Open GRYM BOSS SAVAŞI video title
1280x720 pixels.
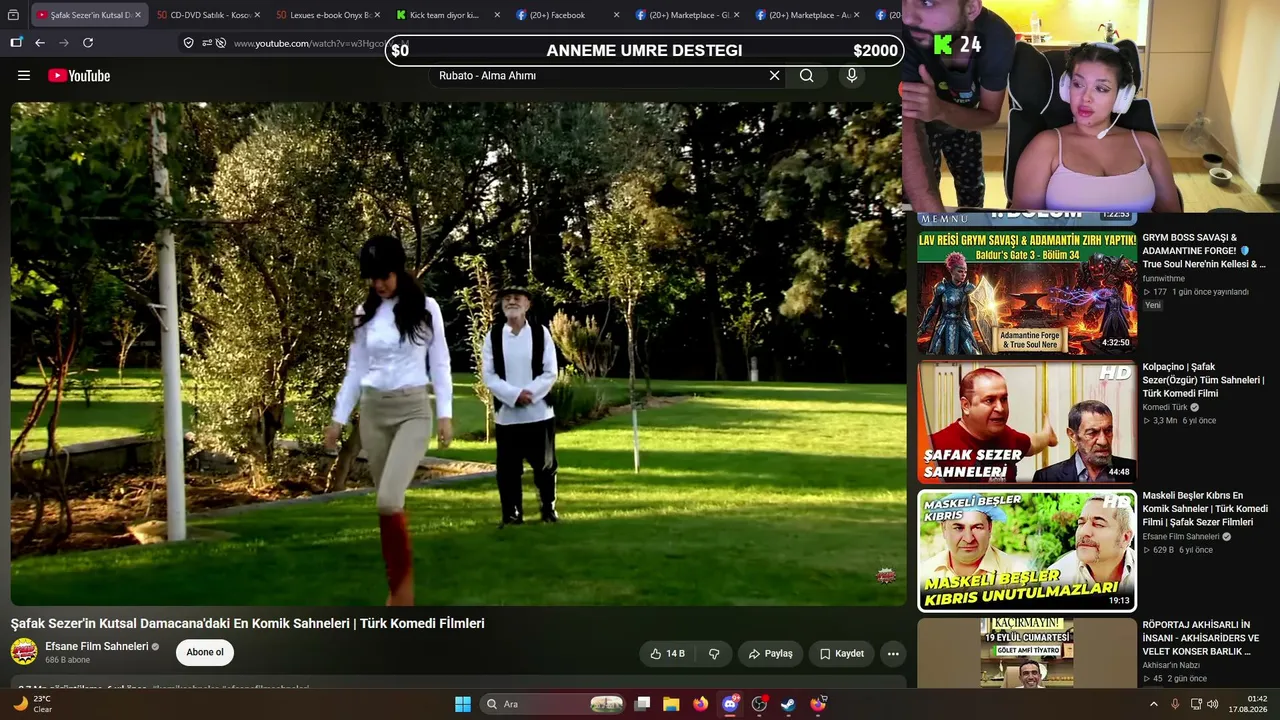click(x=1204, y=251)
